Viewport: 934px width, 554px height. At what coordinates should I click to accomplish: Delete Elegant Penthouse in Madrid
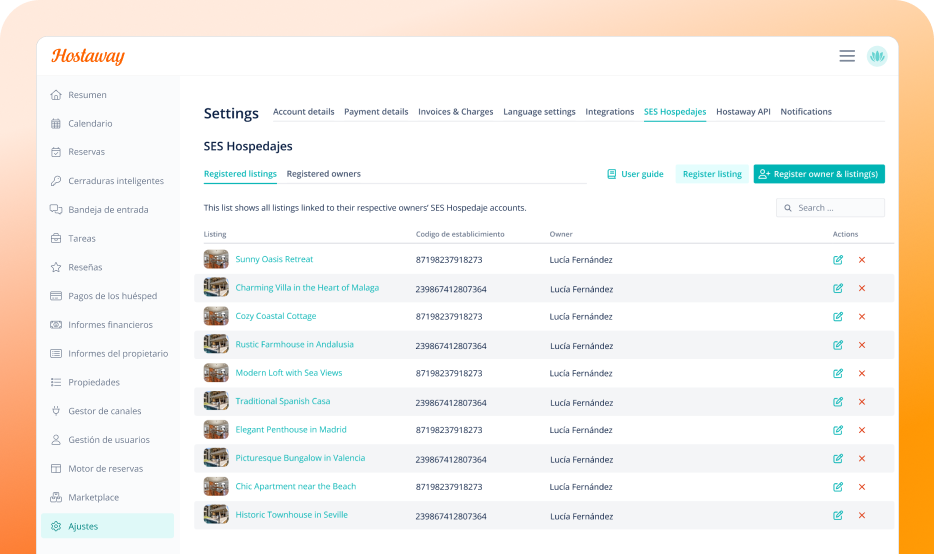[862, 430]
